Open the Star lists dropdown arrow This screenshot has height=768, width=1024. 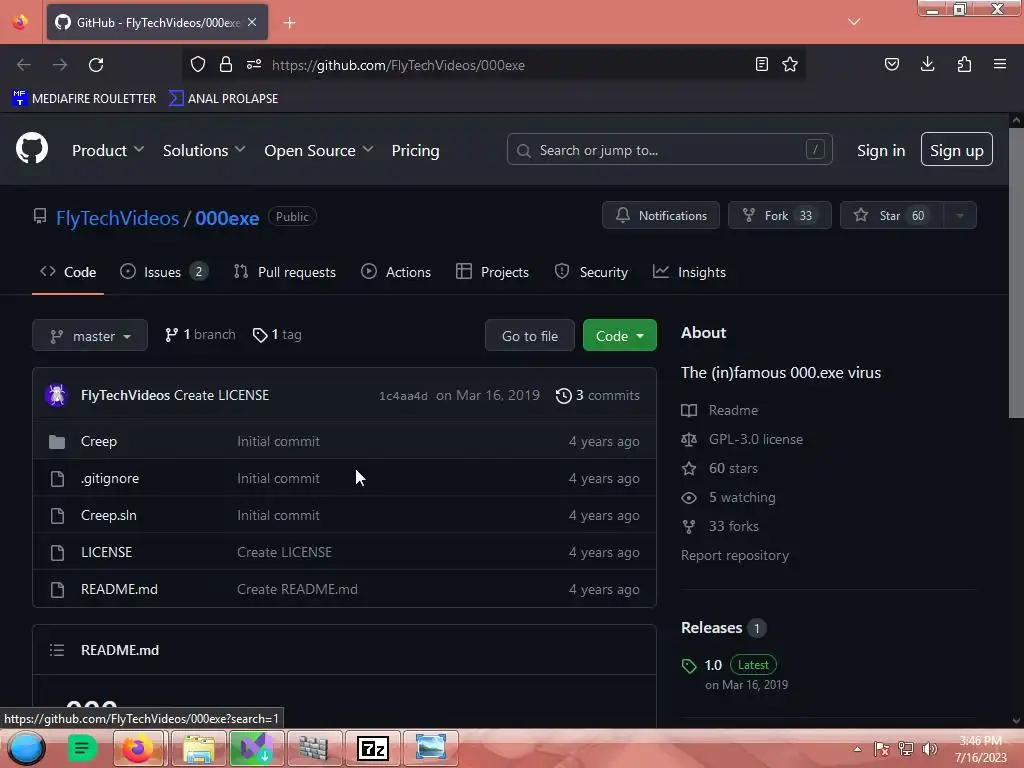pyautogui.click(x=959, y=216)
